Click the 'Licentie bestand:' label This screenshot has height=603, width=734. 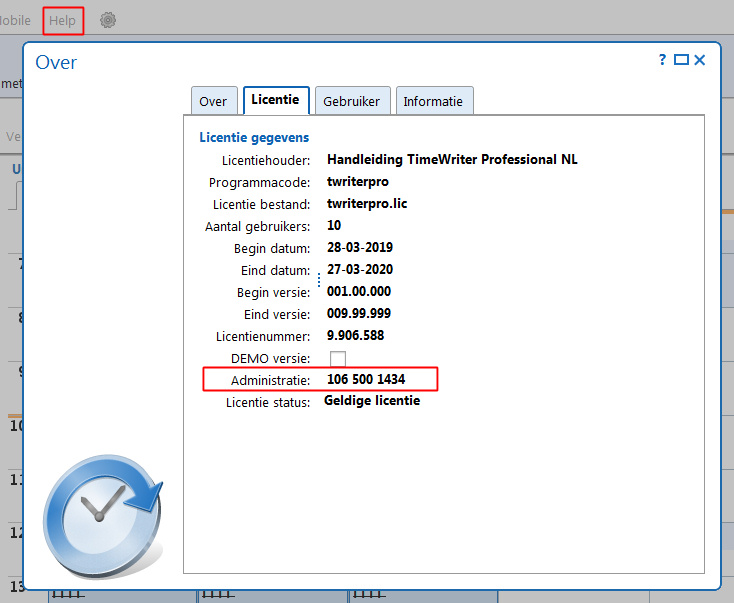tap(262, 205)
